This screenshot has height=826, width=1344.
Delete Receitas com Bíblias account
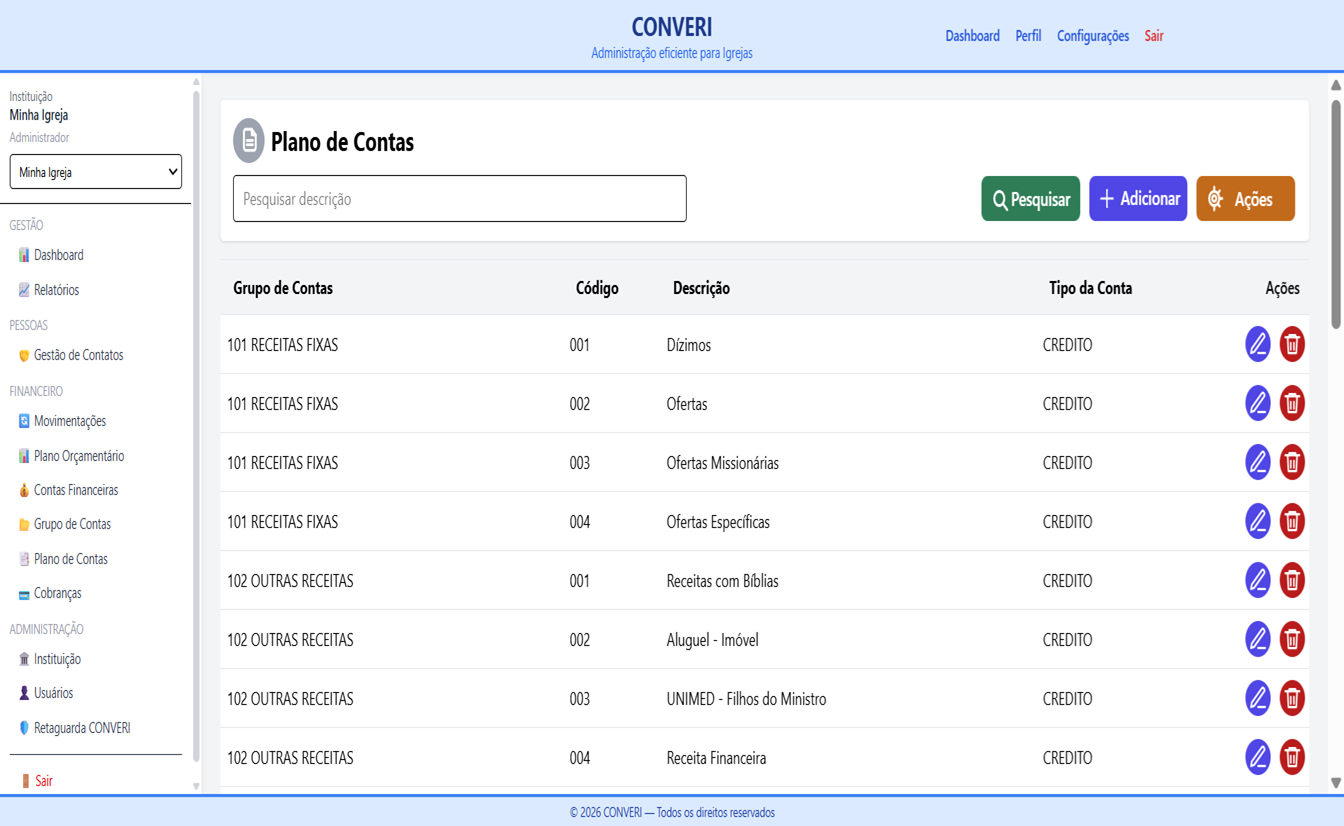pos(1292,580)
